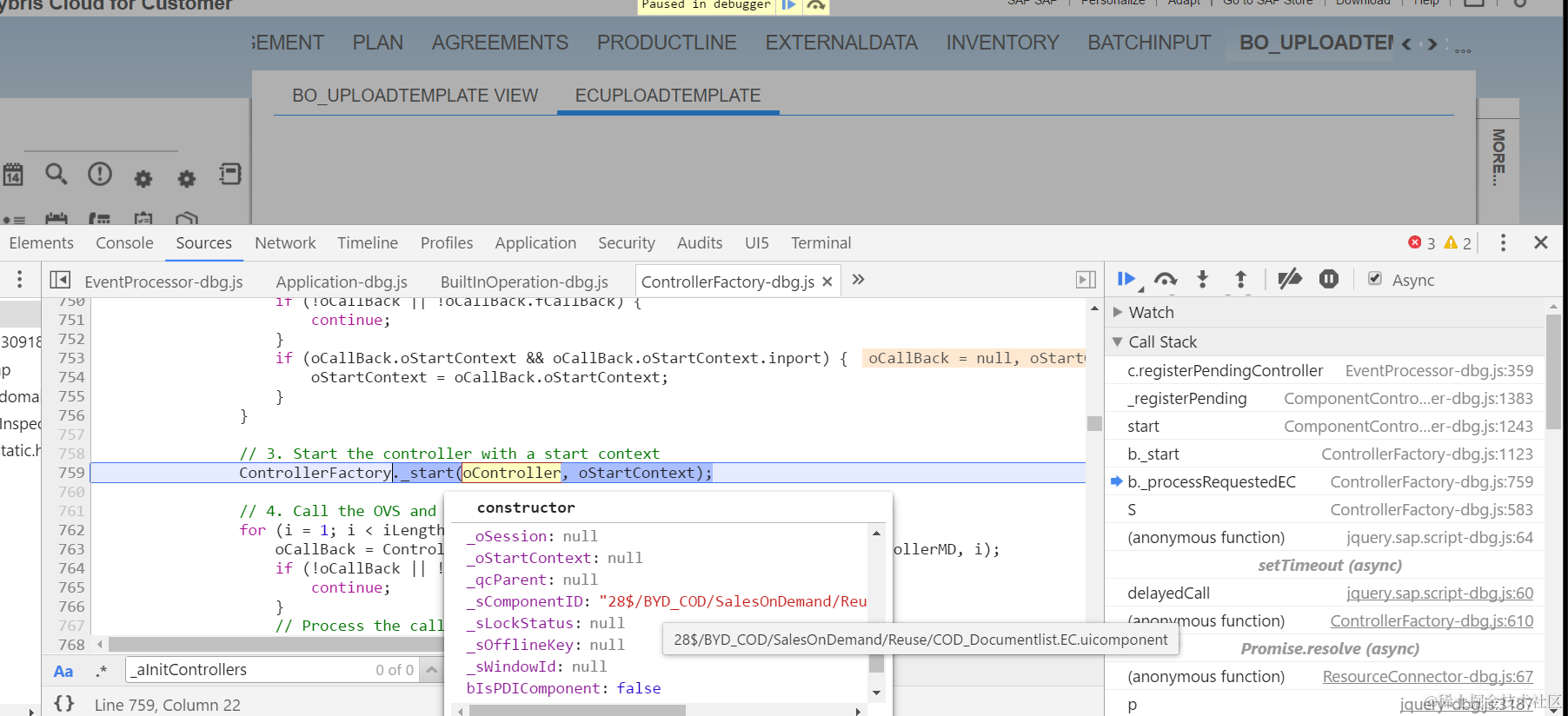Switch to the Timeline panel
This screenshot has width=1568, height=716.
(368, 243)
